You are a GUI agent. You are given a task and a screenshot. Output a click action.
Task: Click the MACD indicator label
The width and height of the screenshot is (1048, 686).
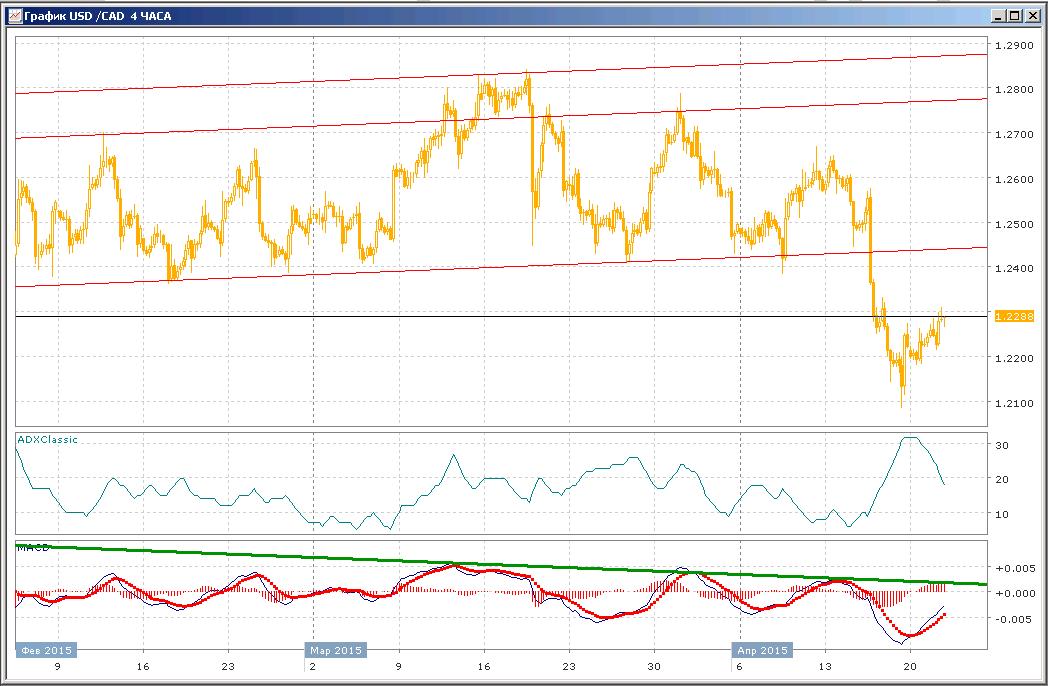(33, 547)
